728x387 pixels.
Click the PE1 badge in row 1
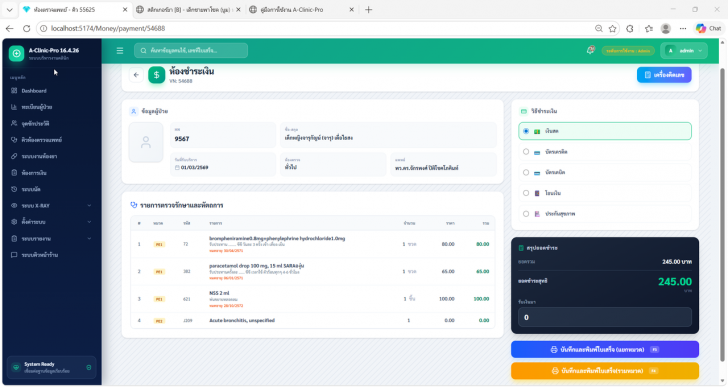point(159,244)
